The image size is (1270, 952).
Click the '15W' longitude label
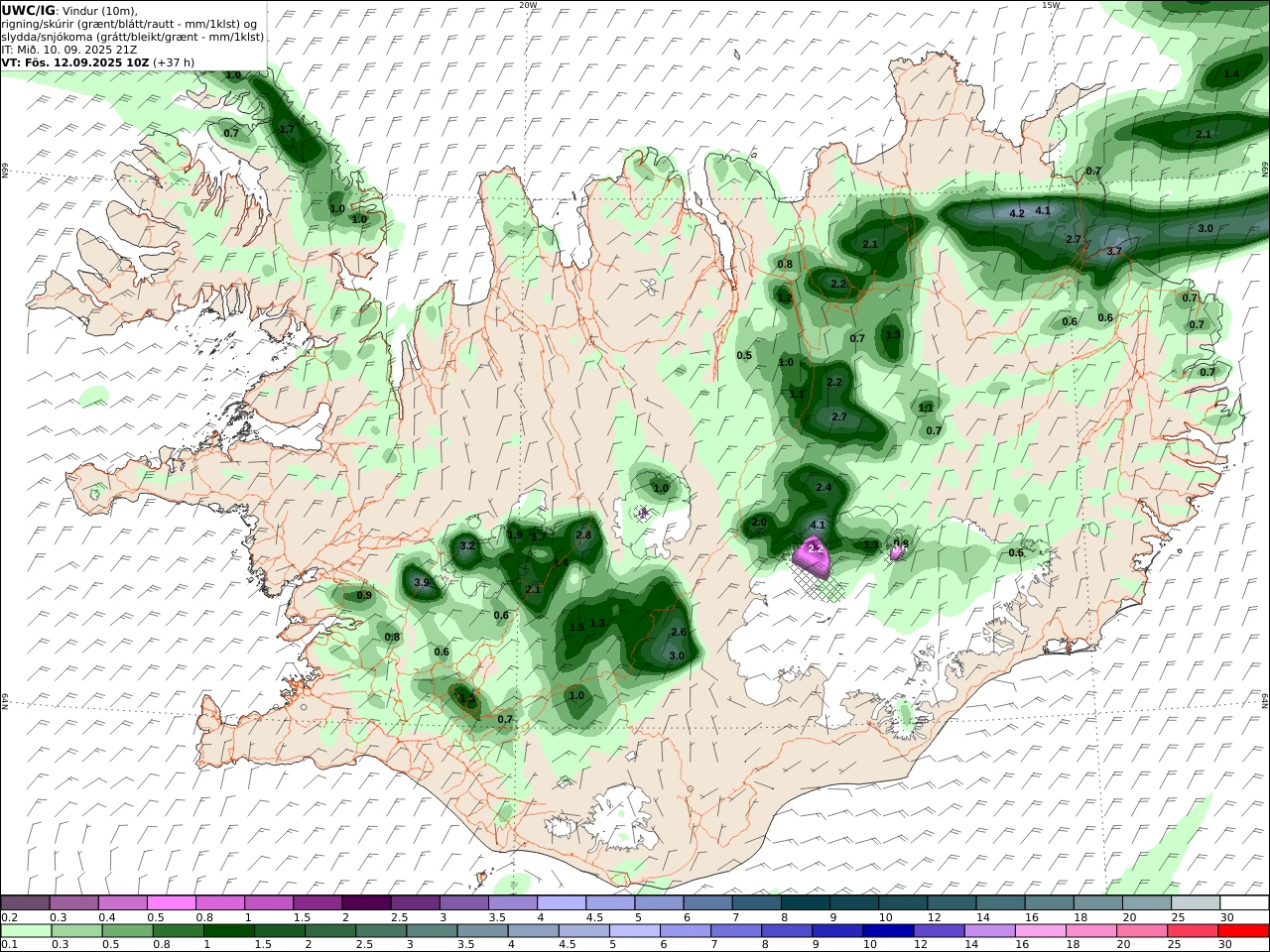click(x=1051, y=5)
